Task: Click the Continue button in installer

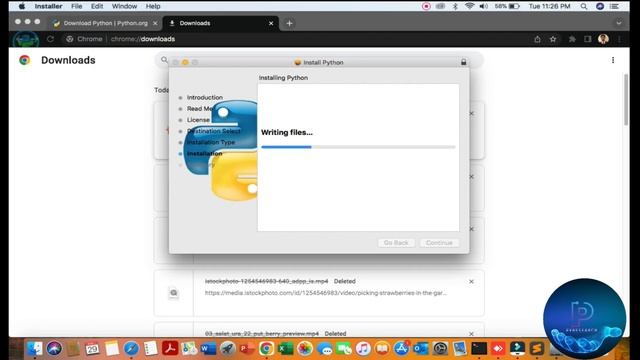Action: click(439, 242)
